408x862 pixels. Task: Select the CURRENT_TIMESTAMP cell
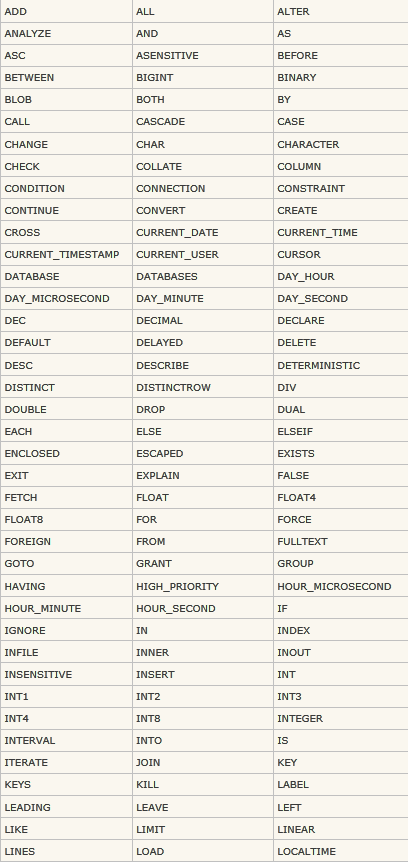(x=67, y=255)
